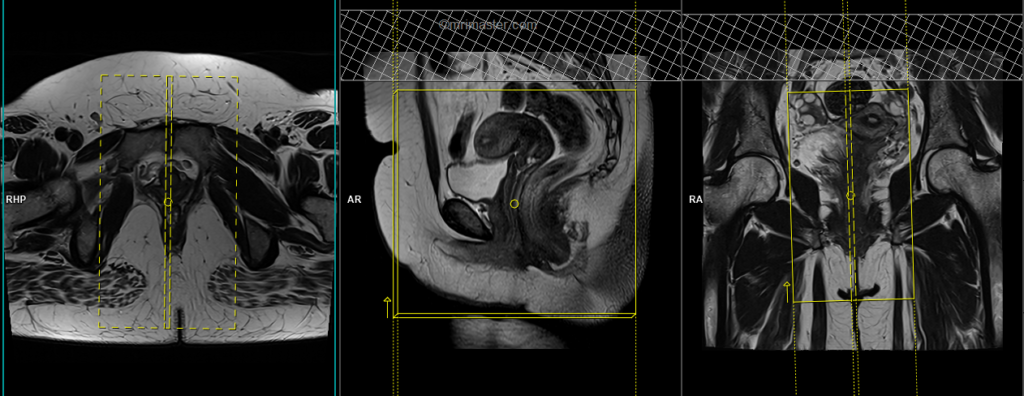Click the center circle marker in sagittal view

coord(514,204)
